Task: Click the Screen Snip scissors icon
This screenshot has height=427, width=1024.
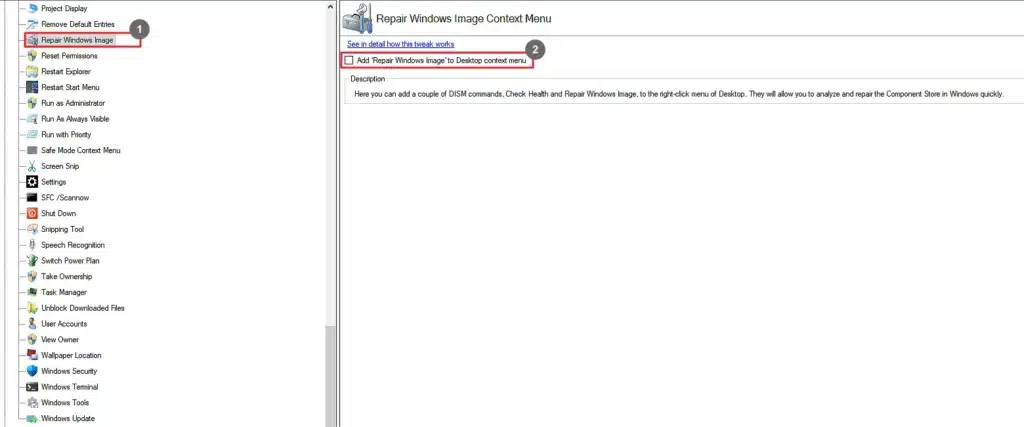Action: pos(32,166)
